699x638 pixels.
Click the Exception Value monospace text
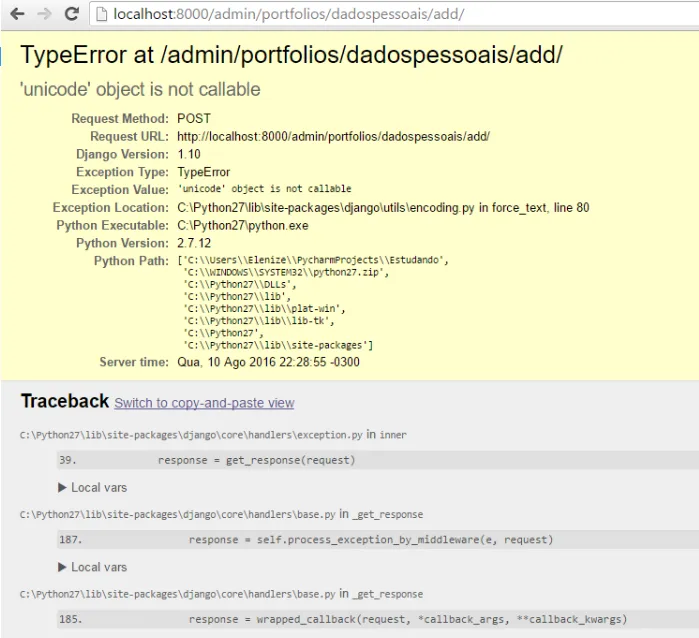pos(264,189)
